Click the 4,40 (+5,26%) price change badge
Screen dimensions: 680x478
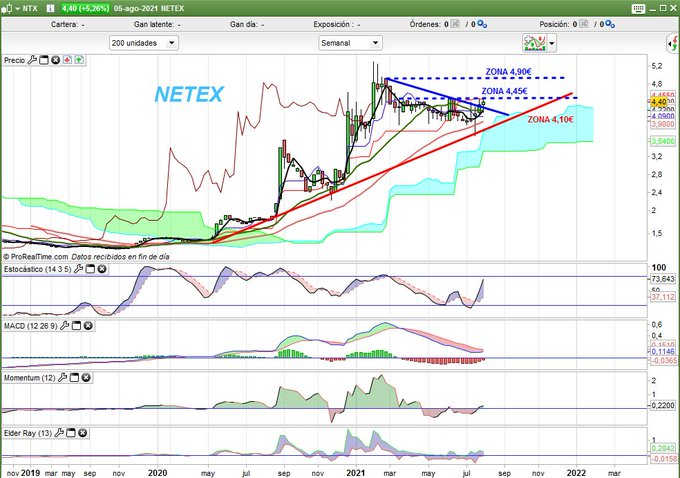(85, 8)
